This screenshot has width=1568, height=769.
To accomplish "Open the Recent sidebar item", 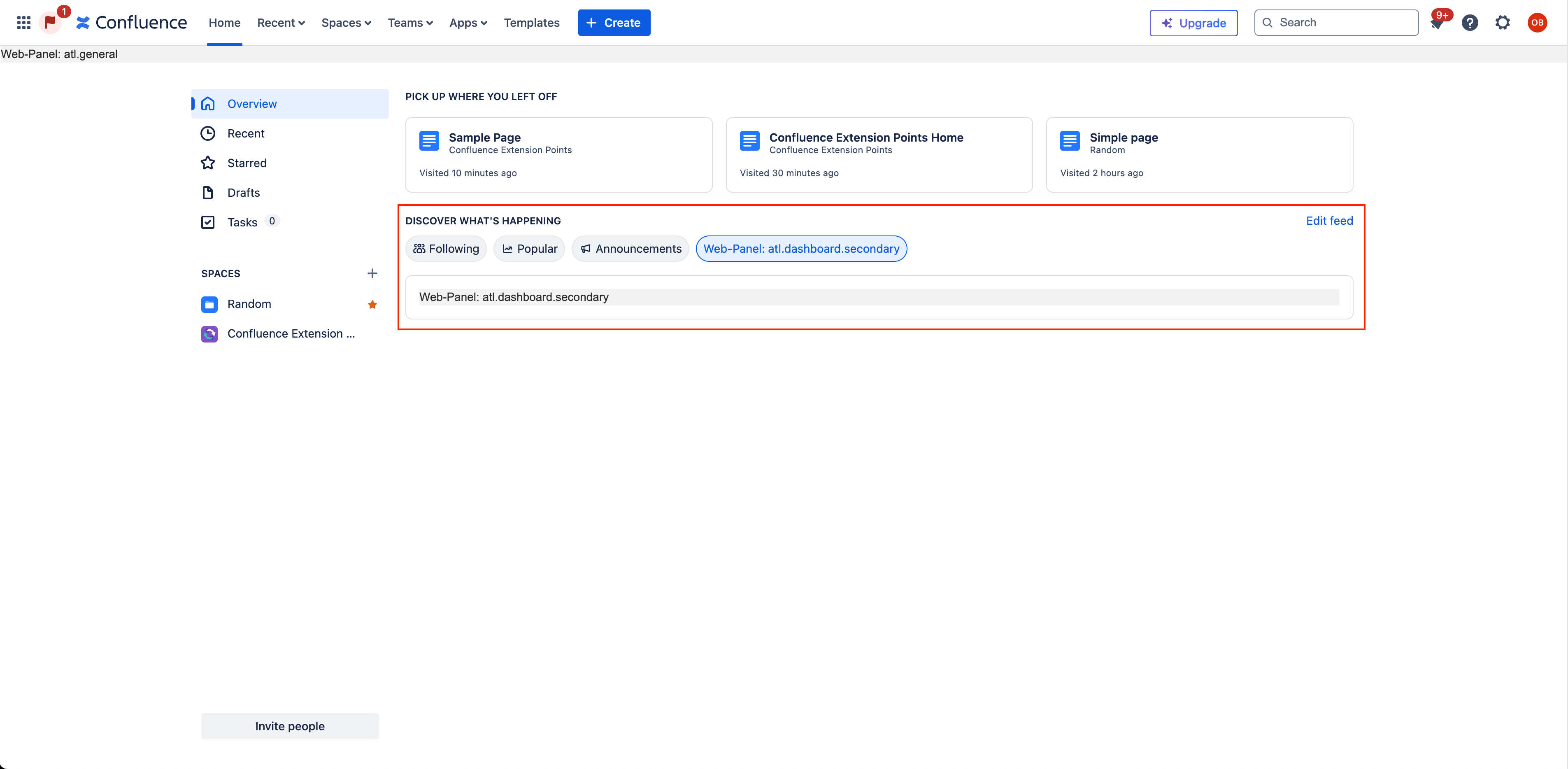I will pyautogui.click(x=291, y=133).
